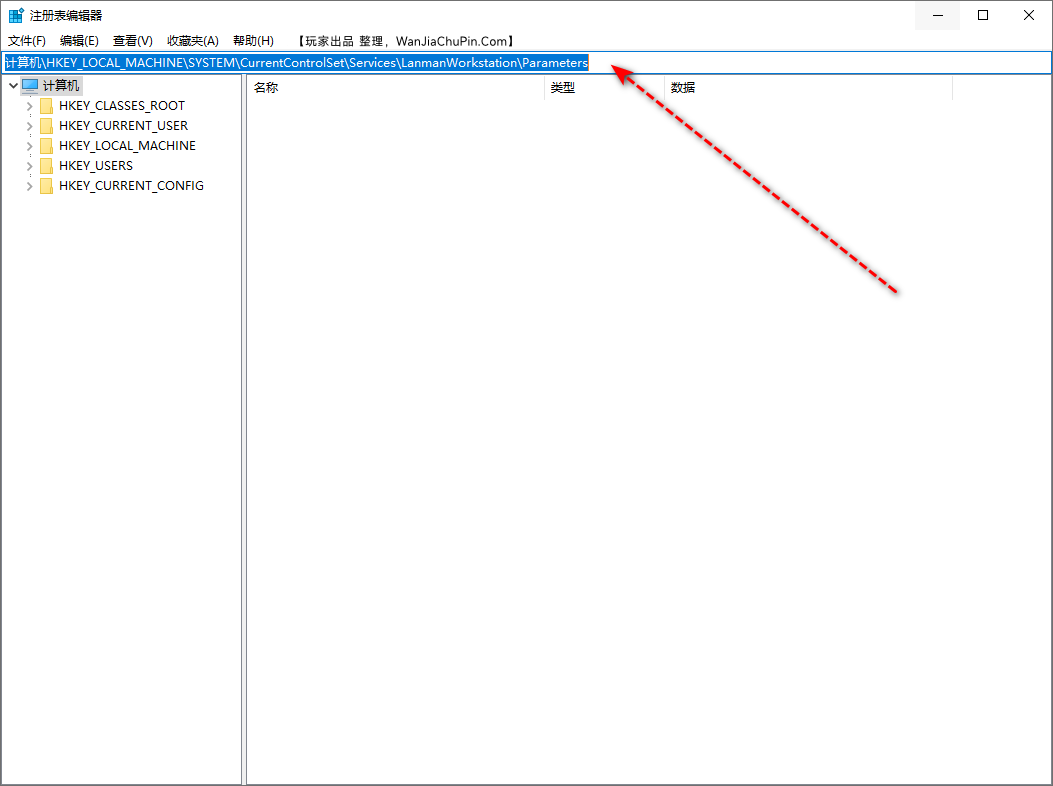The width and height of the screenshot is (1053, 786).
Task: Open the 收藏夹(A) menu
Action: click(192, 40)
